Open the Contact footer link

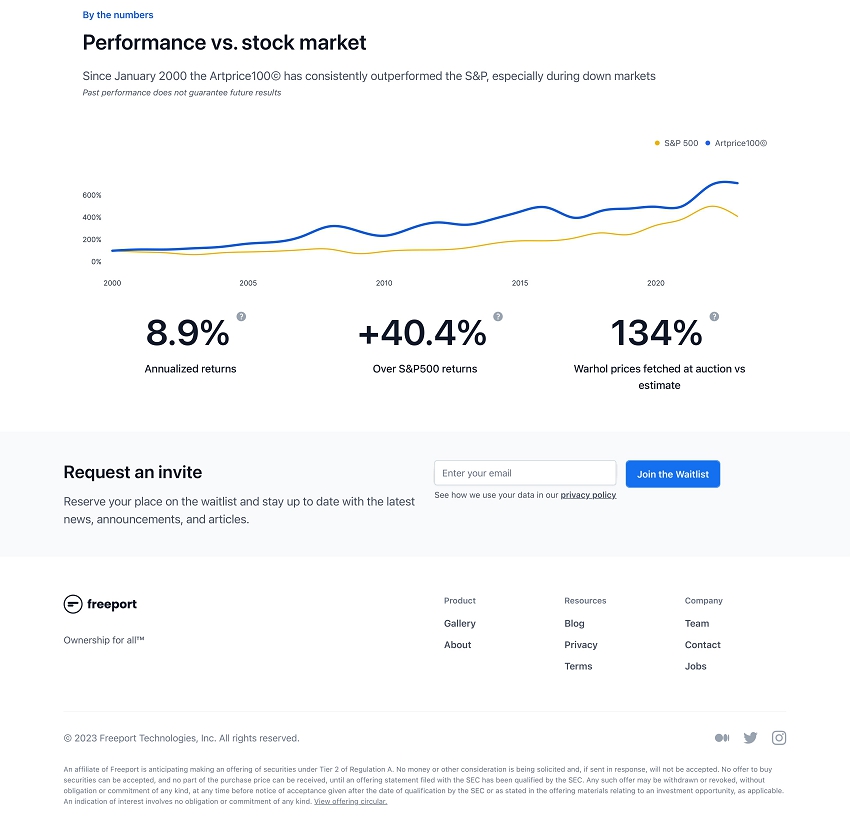pyautogui.click(x=703, y=645)
